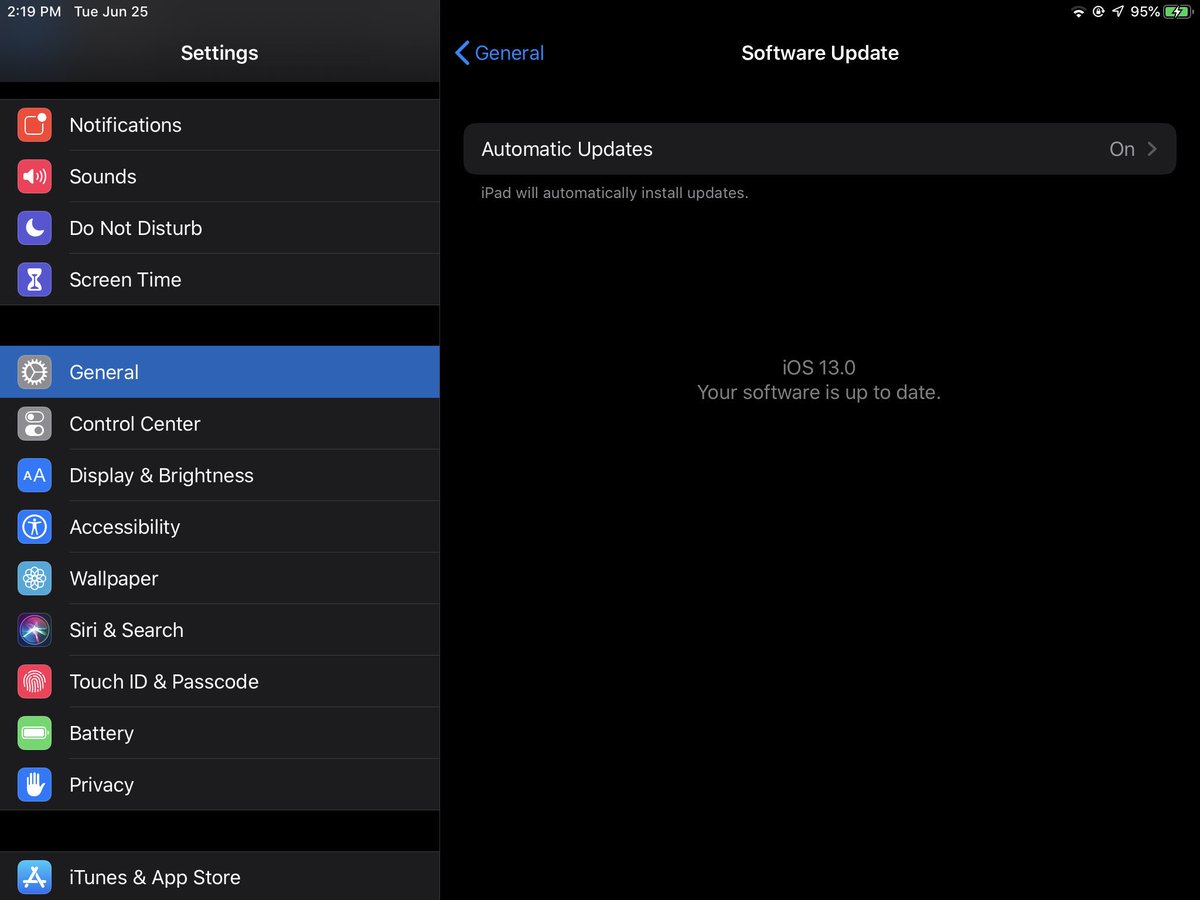Open Battery settings

[220, 733]
